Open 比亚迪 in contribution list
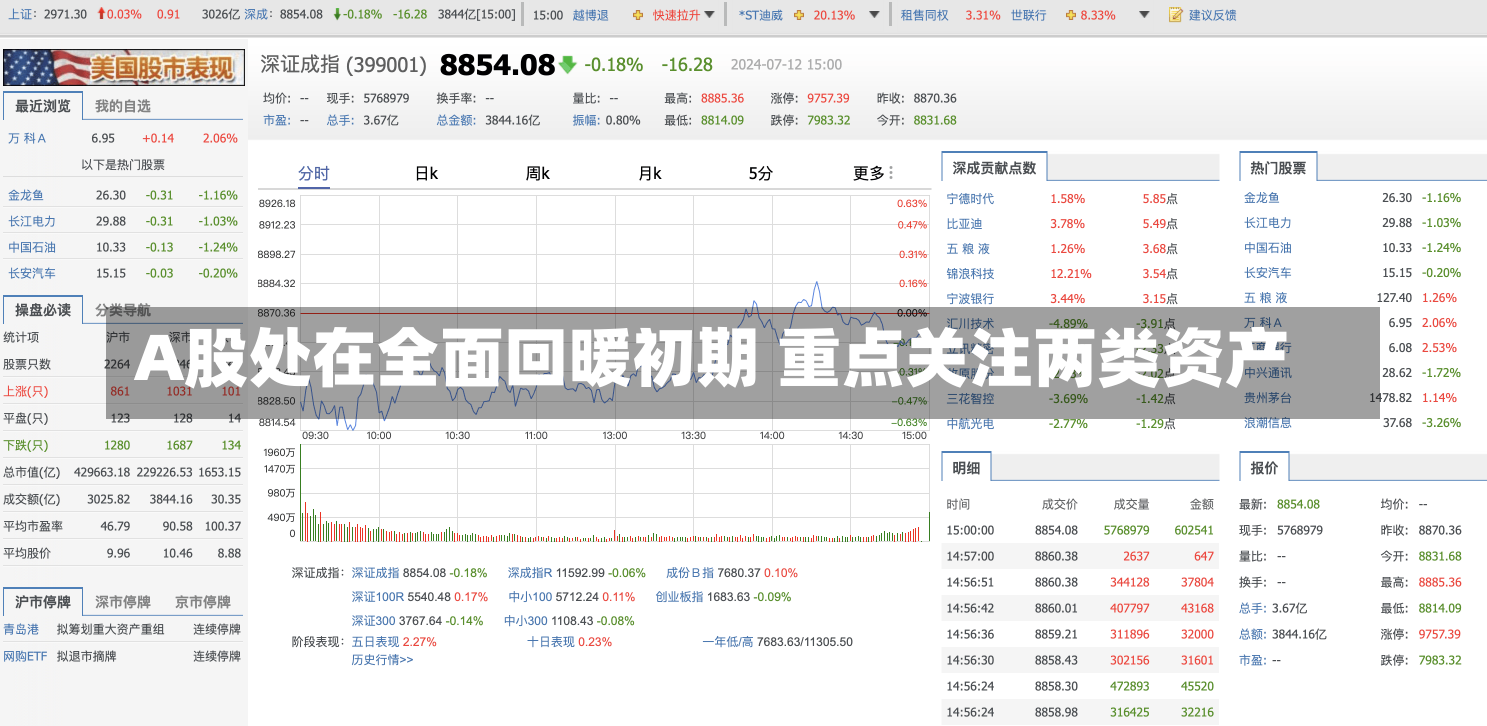Screen dimensions: 1487x726 [964, 224]
